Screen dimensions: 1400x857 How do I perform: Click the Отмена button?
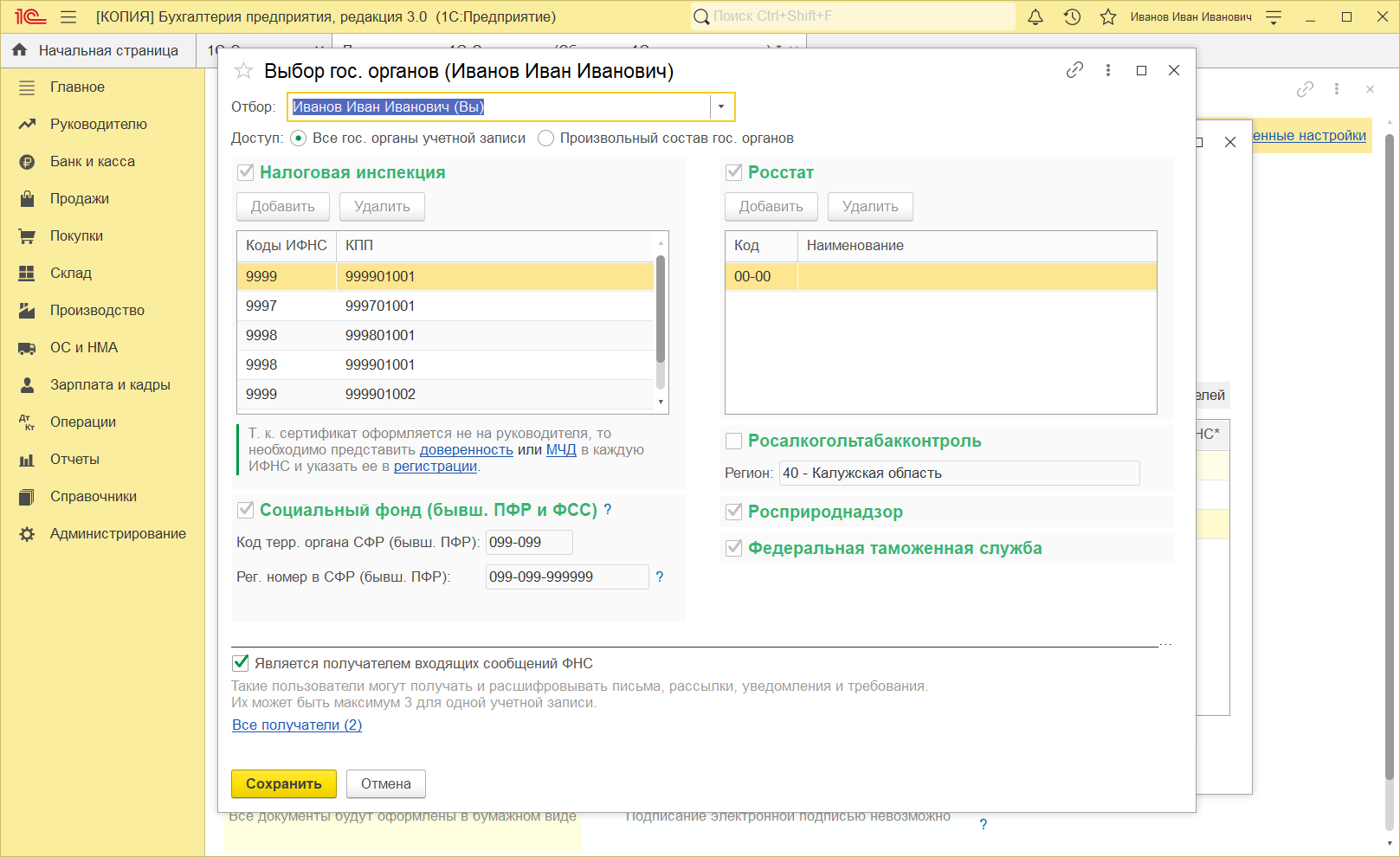[386, 784]
